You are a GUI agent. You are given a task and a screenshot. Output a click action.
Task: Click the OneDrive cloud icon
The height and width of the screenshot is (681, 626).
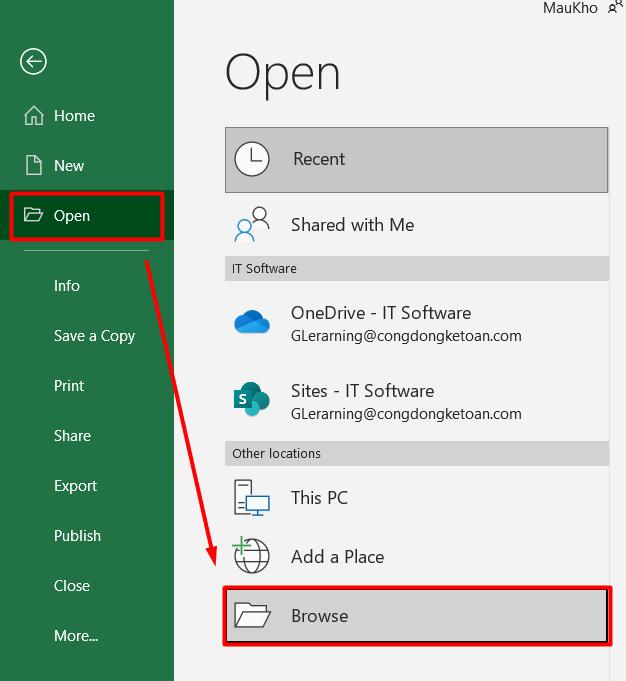pyautogui.click(x=252, y=322)
